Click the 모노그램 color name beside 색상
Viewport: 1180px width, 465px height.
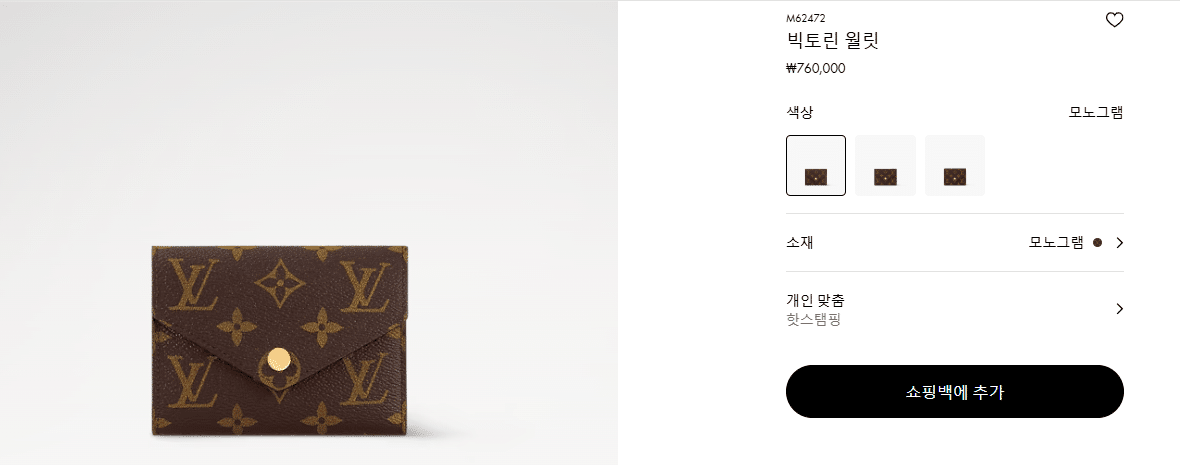tap(1096, 113)
